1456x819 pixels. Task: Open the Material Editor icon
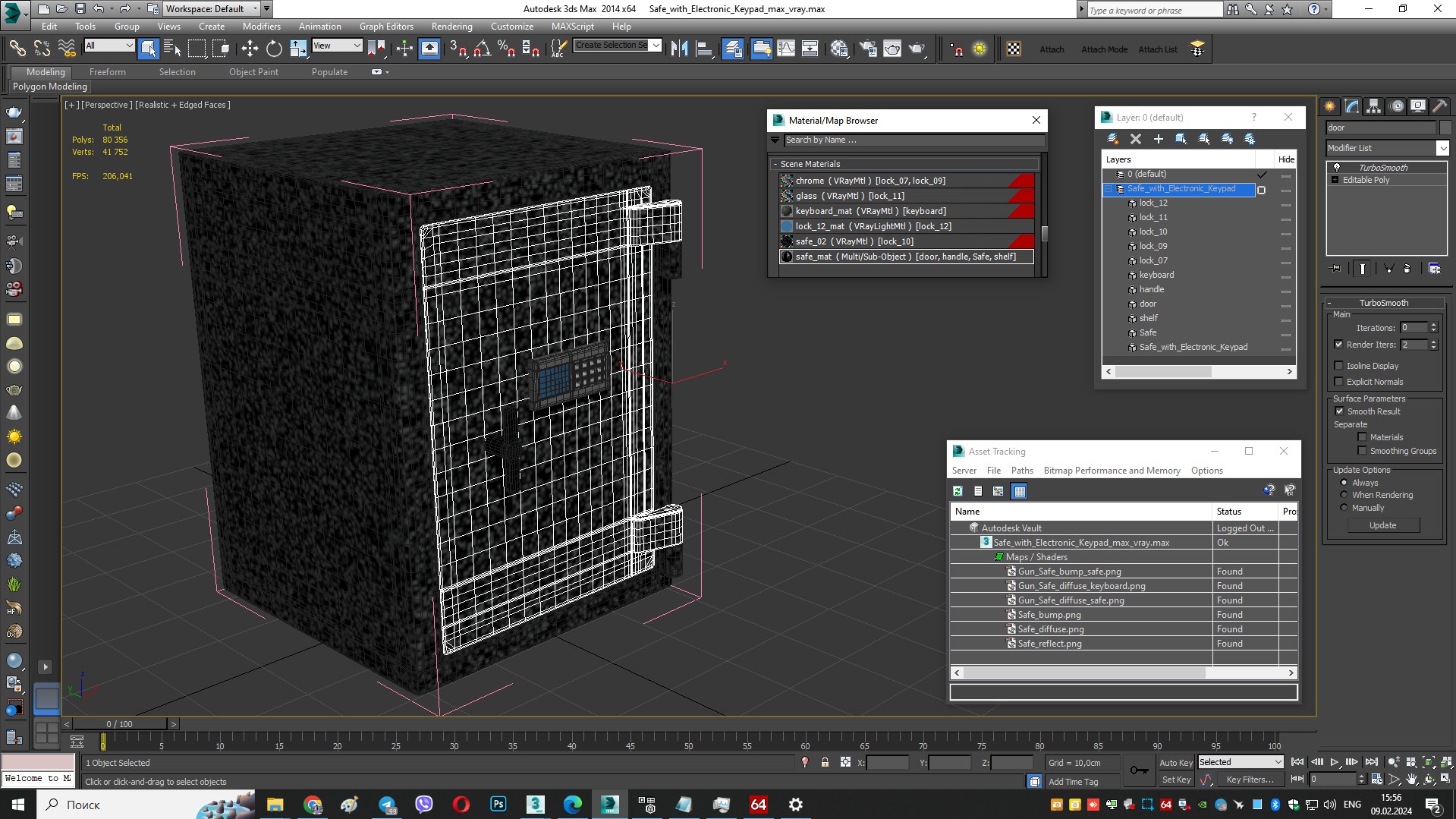(x=839, y=49)
